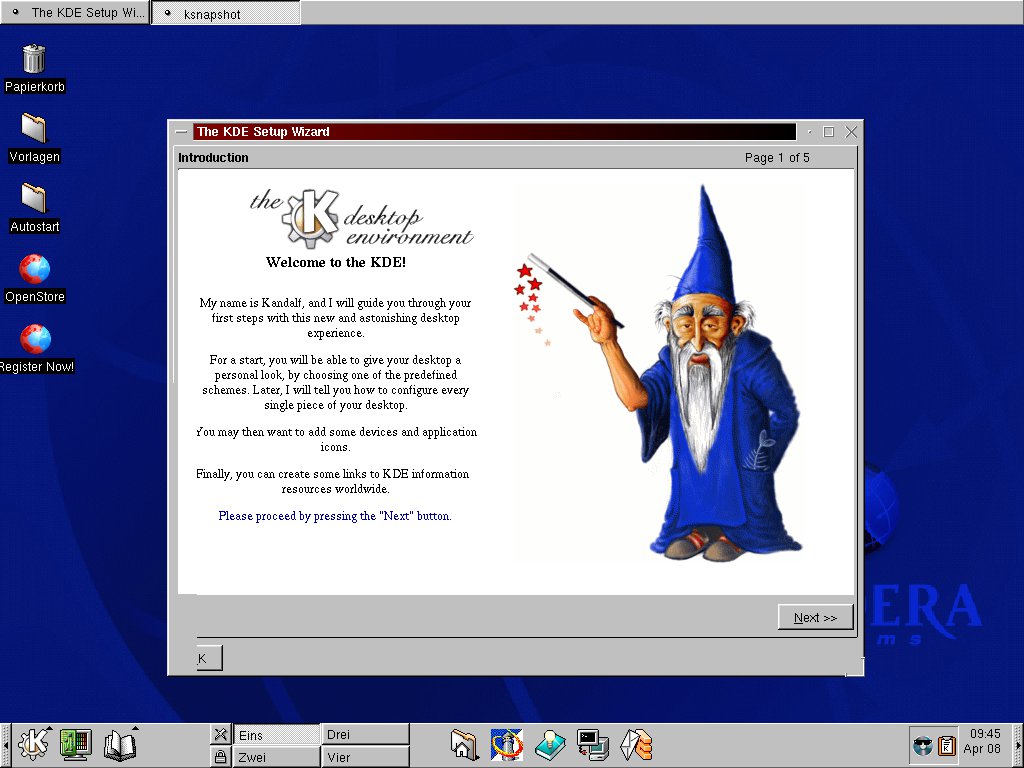Open the K application menu in panel

tap(34, 744)
